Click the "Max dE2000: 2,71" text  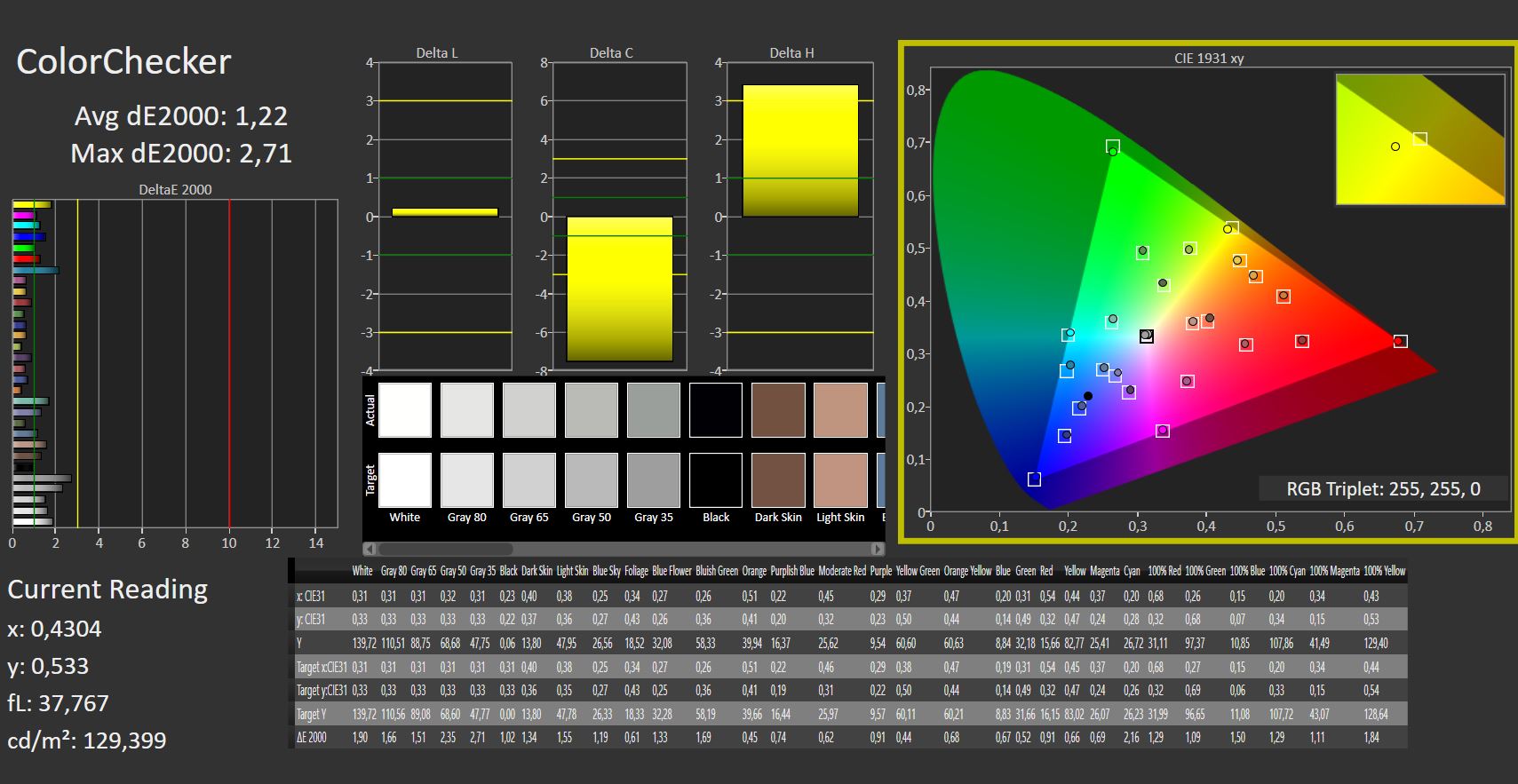tap(181, 154)
